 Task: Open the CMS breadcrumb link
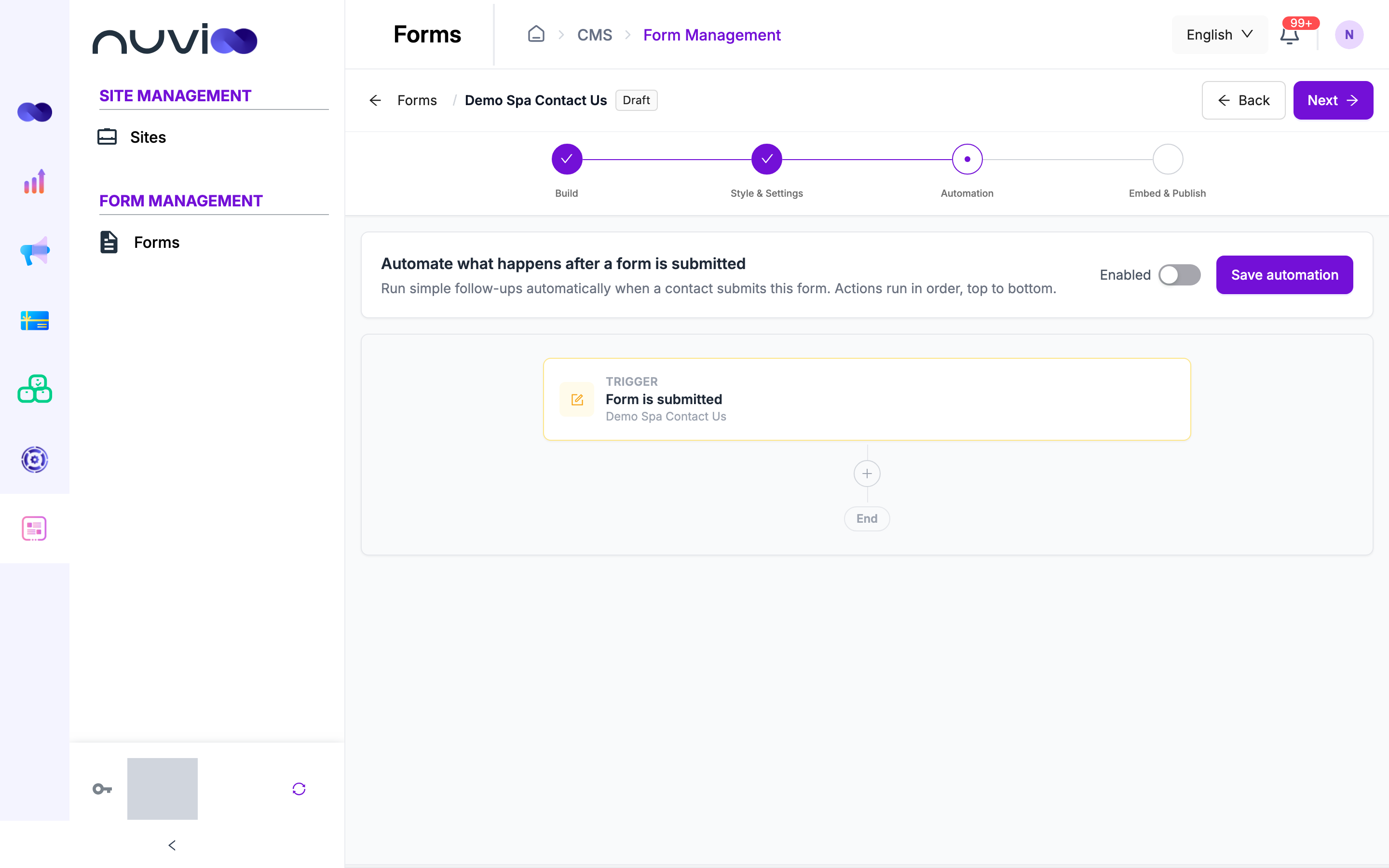595,35
